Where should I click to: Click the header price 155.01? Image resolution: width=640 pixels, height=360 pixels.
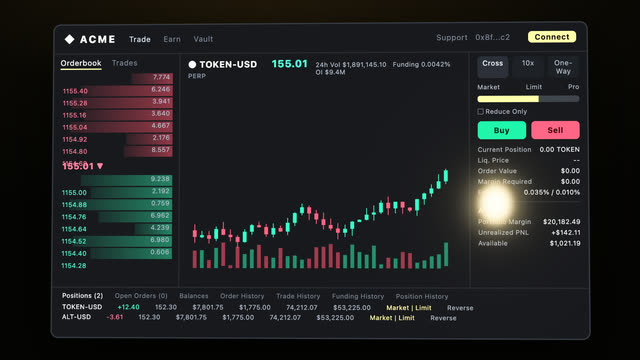[289, 64]
